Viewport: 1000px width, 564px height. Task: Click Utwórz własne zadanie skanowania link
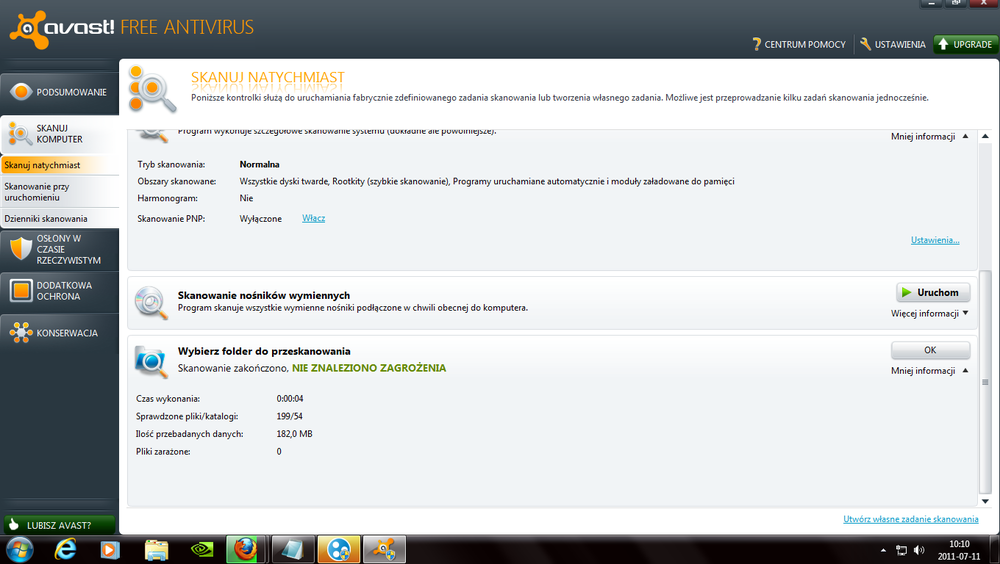(x=910, y=519)
